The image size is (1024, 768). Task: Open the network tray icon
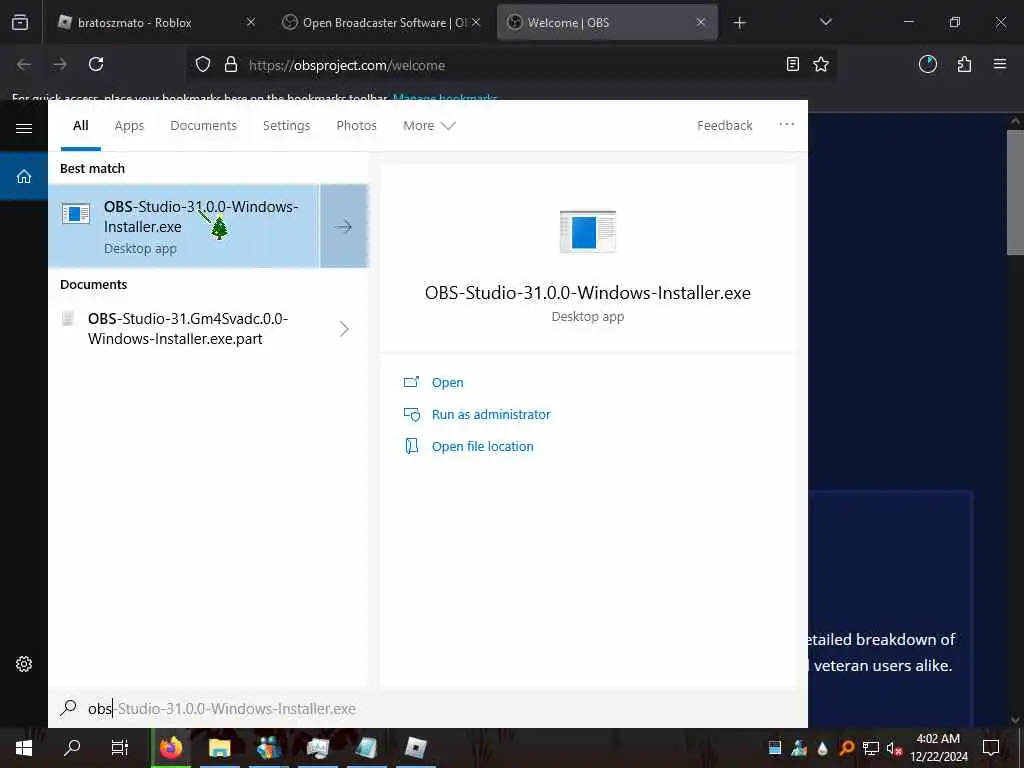coord(871,748)
